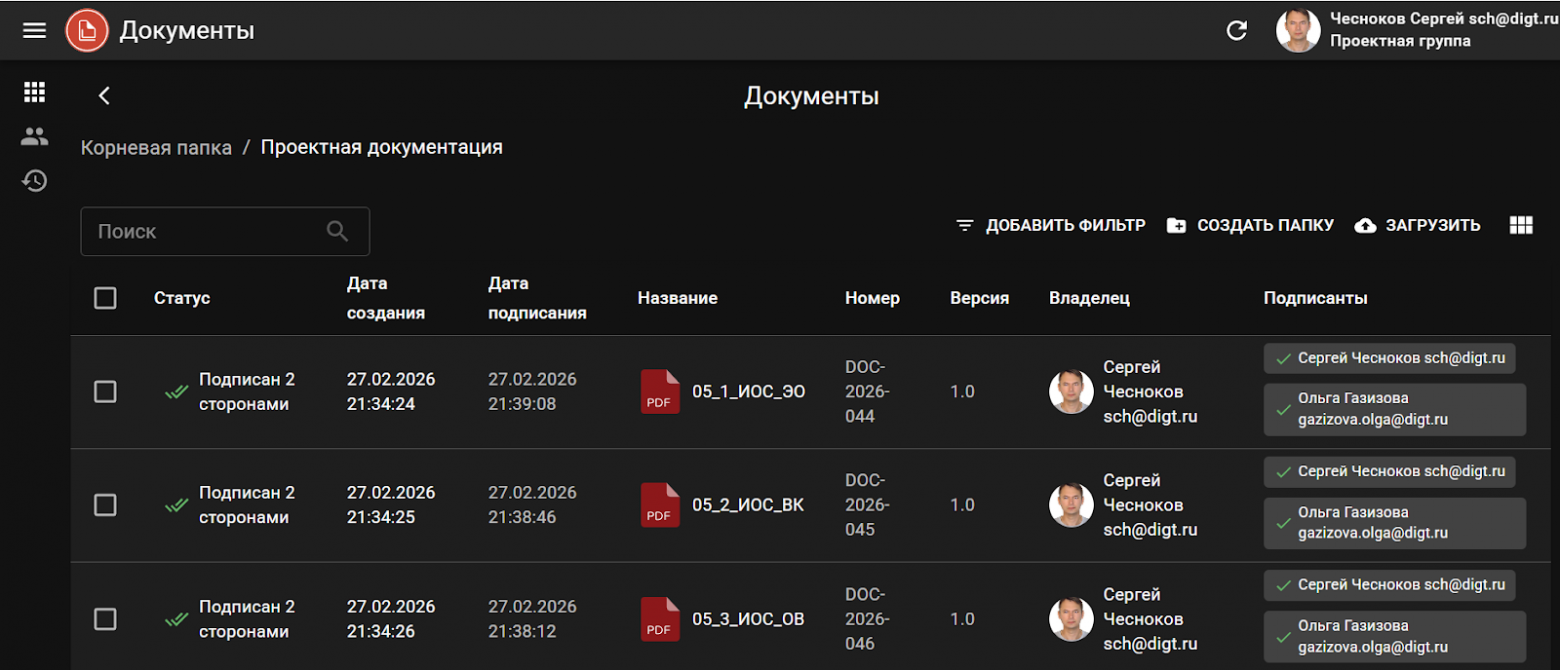Open the apps grid in sidebar

coord(35,93)
